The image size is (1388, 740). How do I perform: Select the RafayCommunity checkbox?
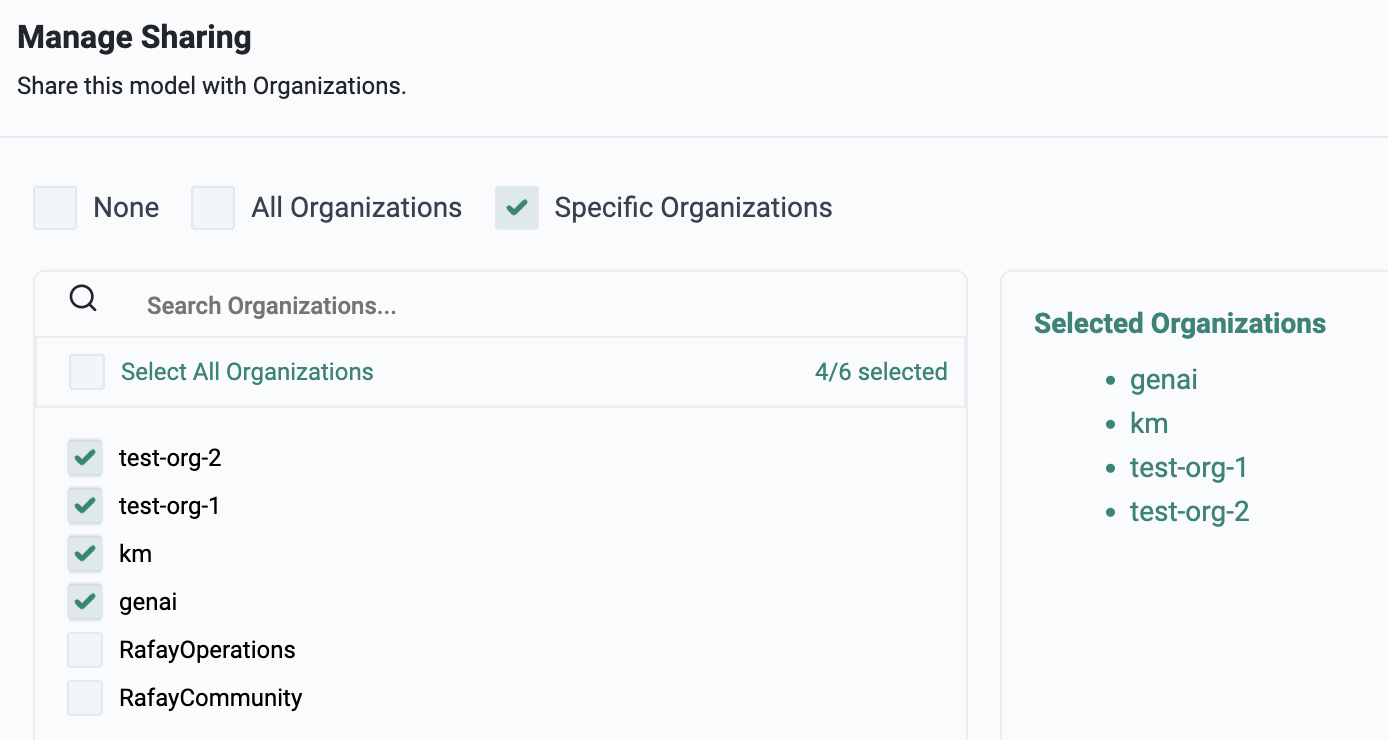85,698
